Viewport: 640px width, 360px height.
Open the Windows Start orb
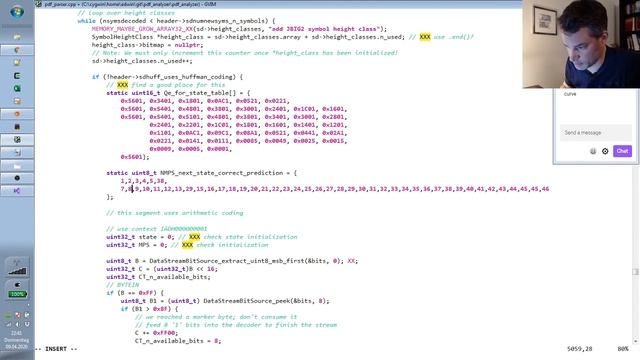point(17,12)
